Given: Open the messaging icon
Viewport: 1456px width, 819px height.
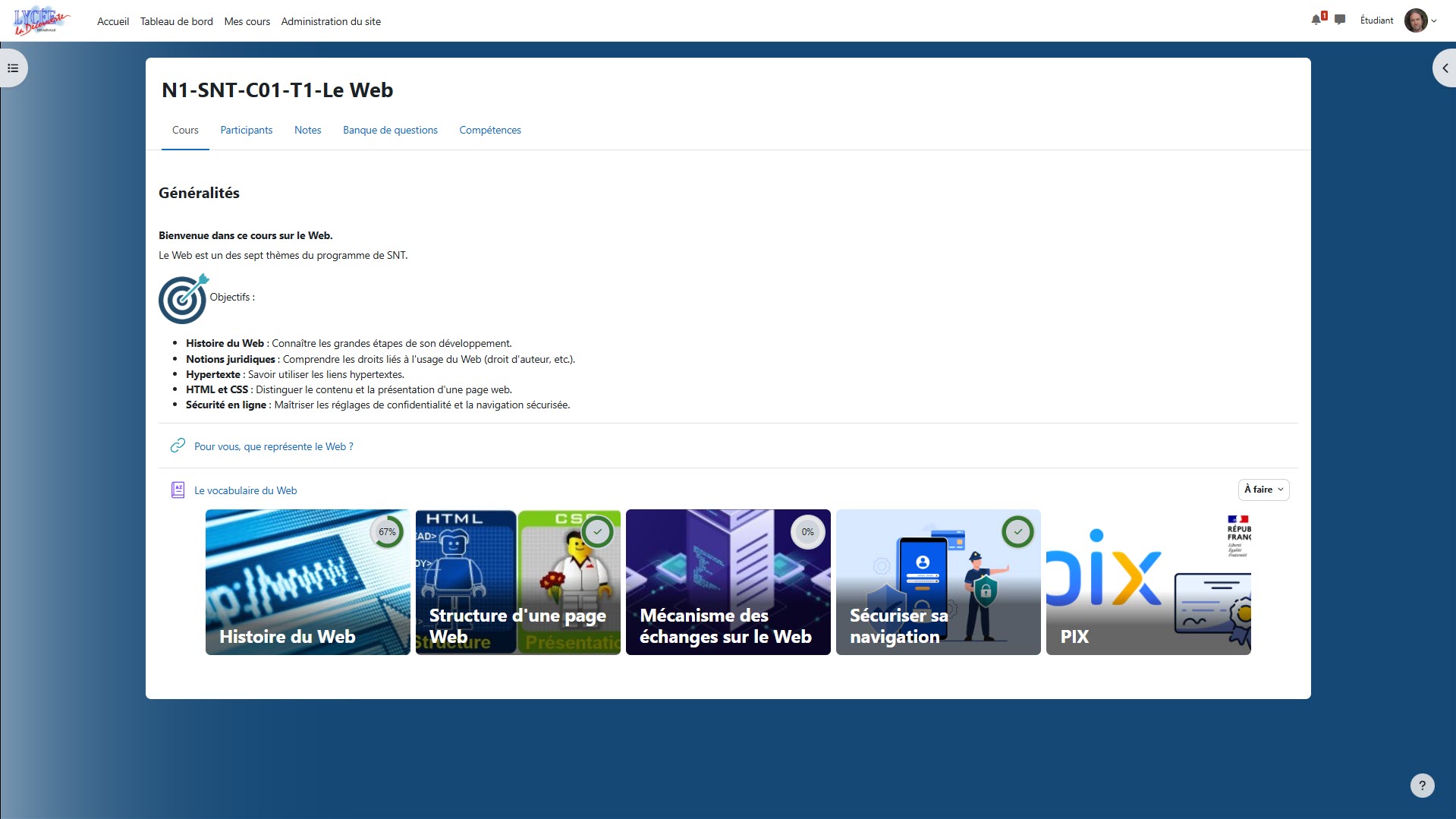Looking at the screenshot, I should 1339,20.
